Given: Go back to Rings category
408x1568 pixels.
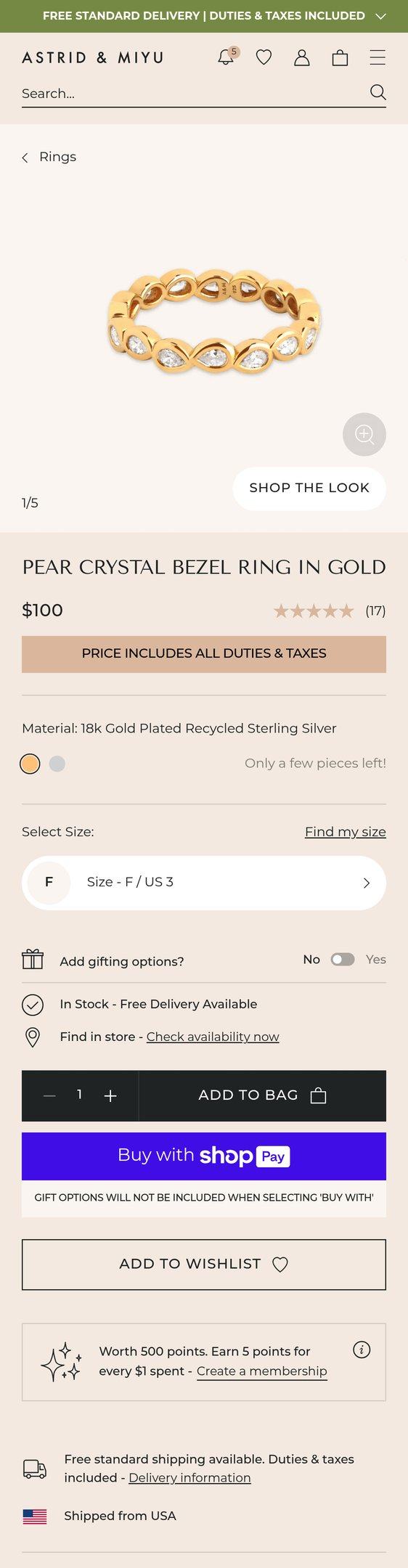Looking at the screenshot, I should pos(49,157).
